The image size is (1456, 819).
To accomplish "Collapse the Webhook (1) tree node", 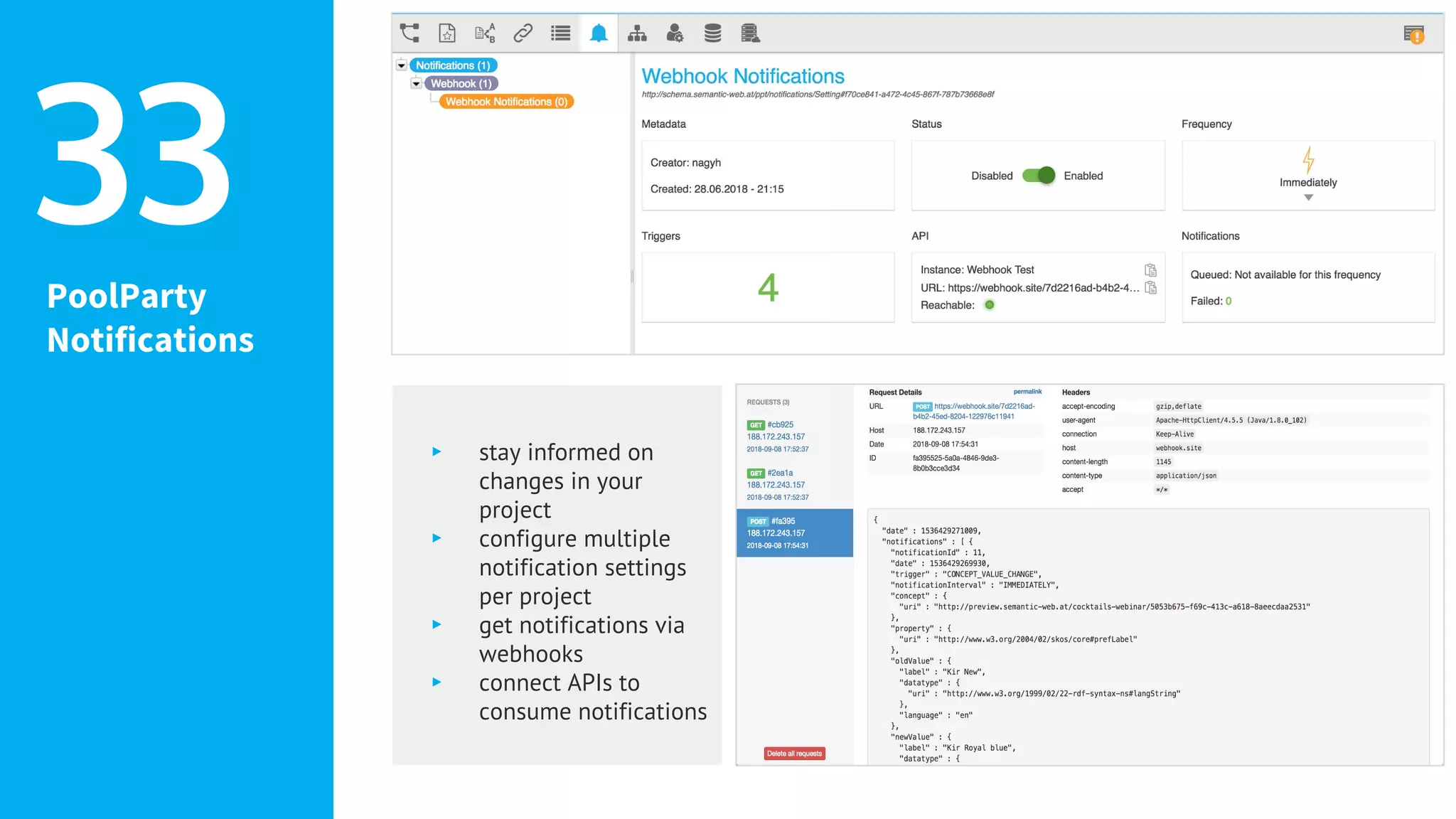I will pyautogui.click(x=417, y=84).
